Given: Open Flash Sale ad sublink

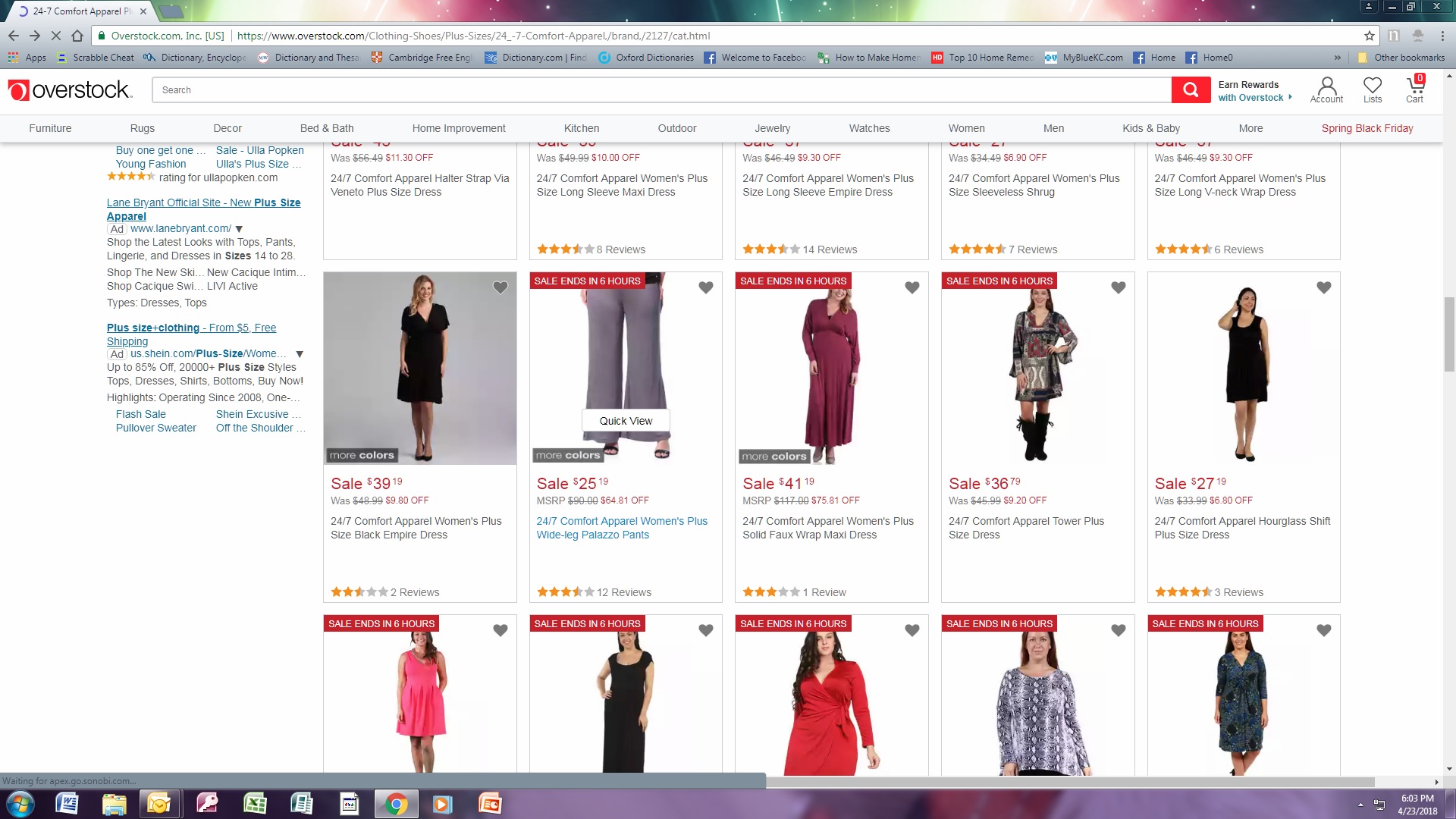Looking at the screenshot, I should point(140,414).
